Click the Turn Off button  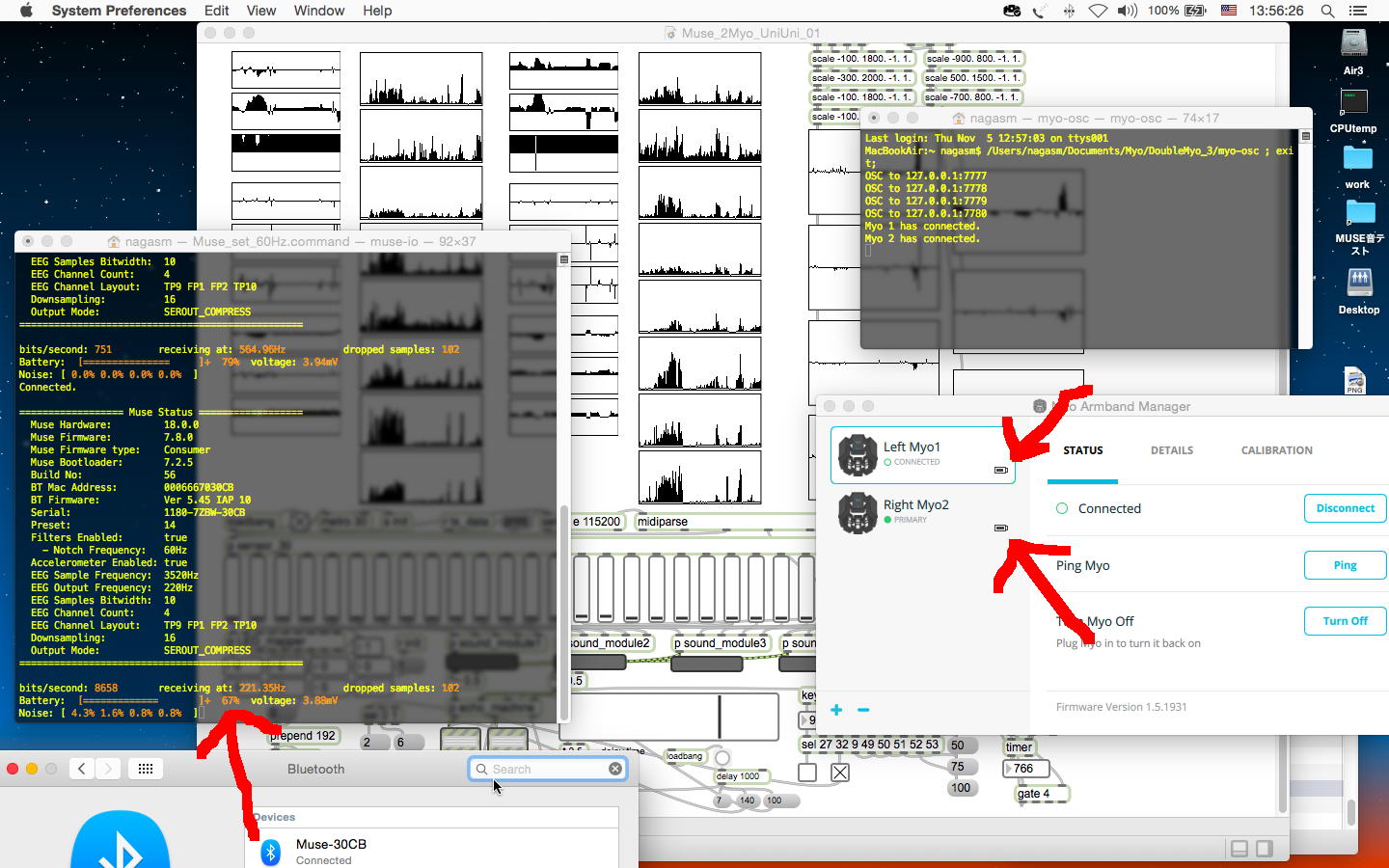pyautogui.click(x=1345, y=621)
